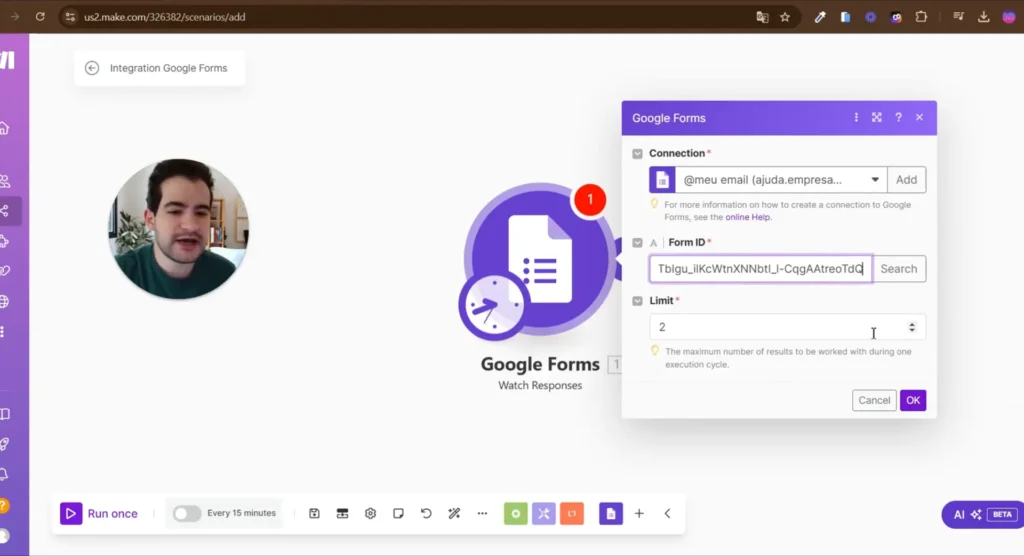This screenshot has width=1024, height=556.
Task: Open the AI Beta assistant button
Action: coord(982,514)
